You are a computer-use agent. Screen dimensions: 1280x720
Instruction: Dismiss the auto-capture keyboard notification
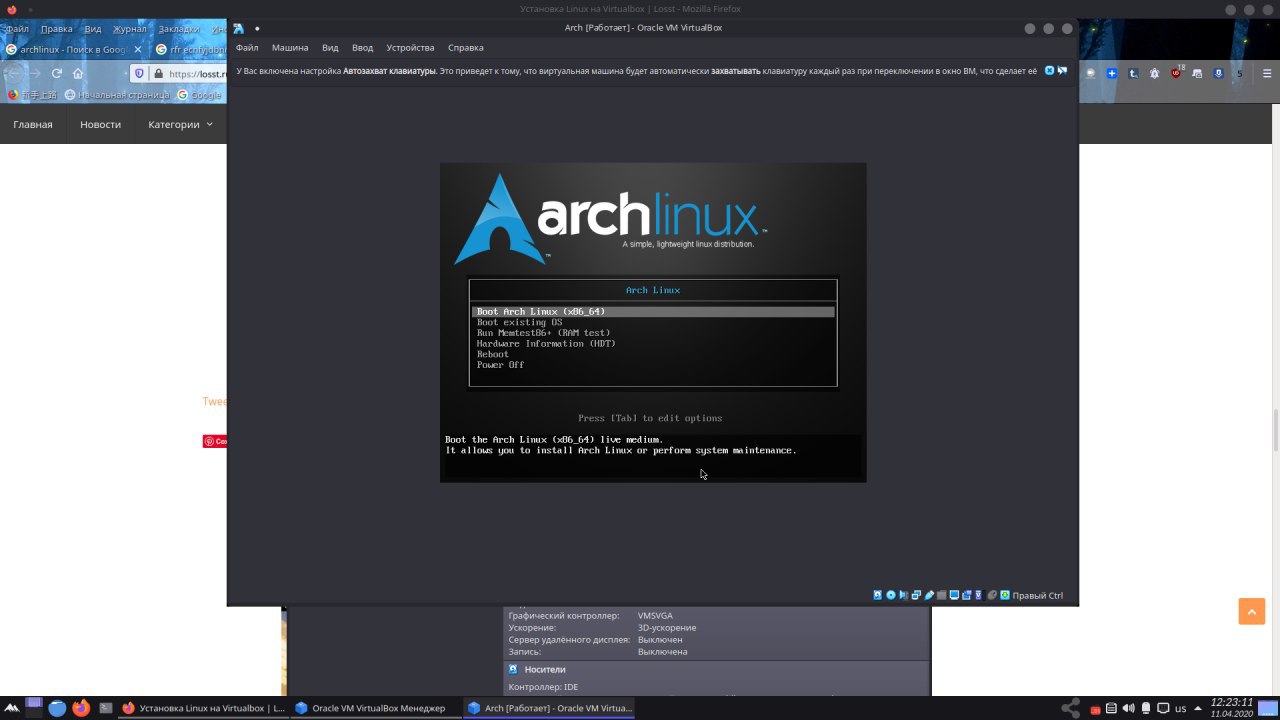click(1049, 70)
